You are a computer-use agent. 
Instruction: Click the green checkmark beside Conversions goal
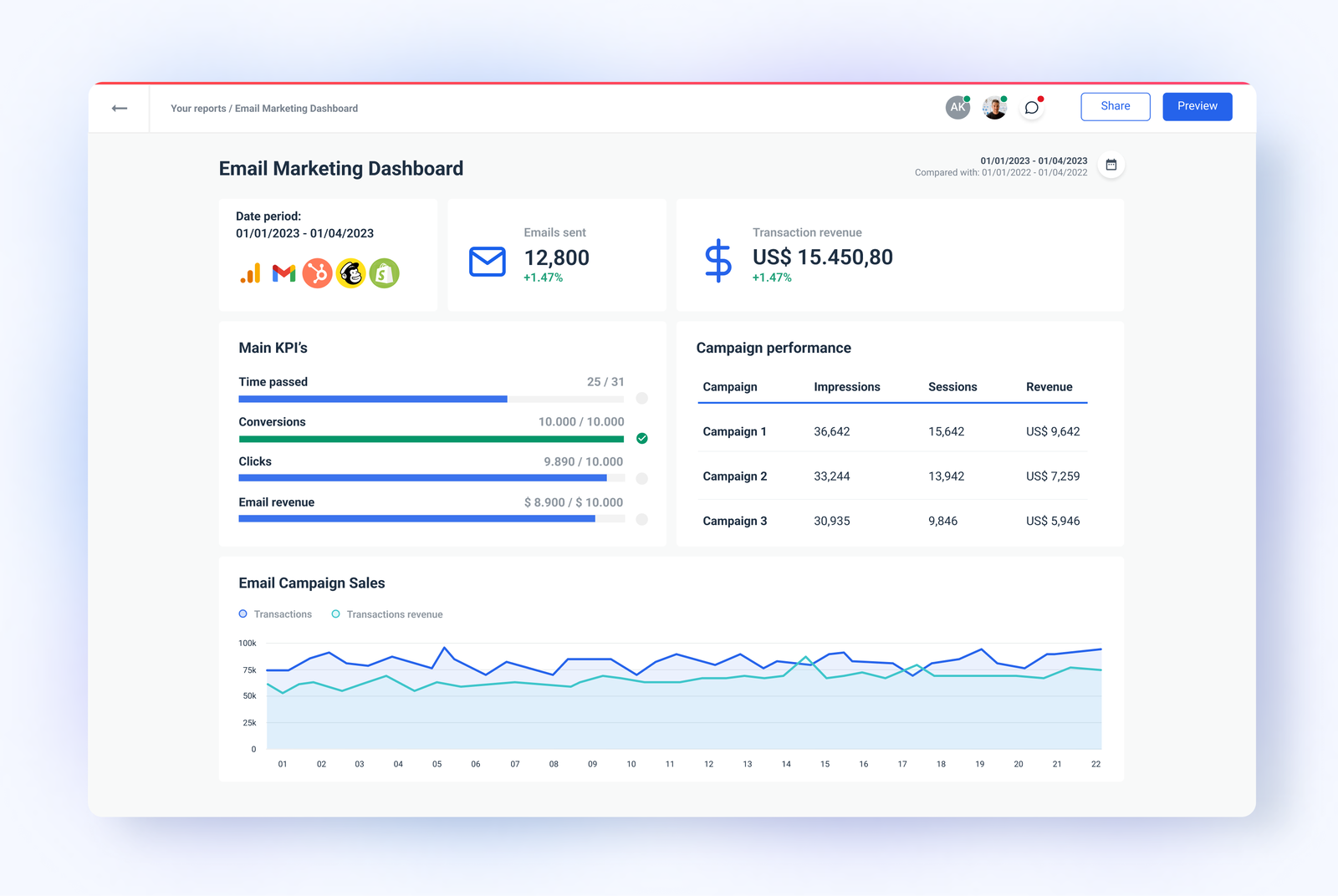point(641,438)
